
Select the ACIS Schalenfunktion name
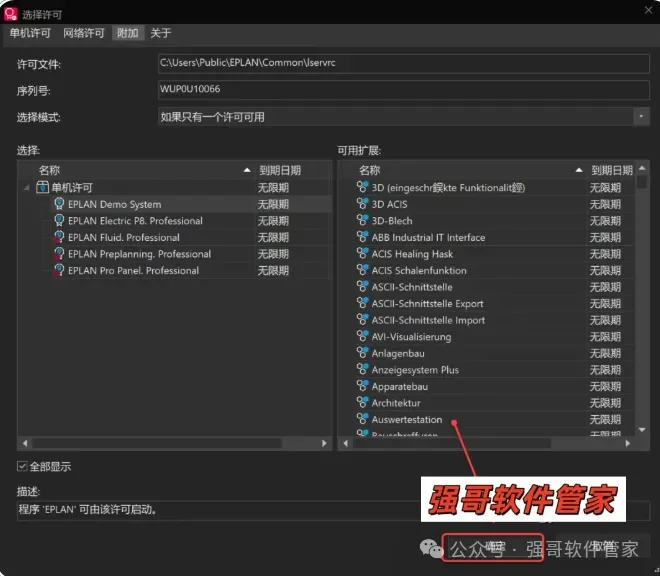click(419, 271)
